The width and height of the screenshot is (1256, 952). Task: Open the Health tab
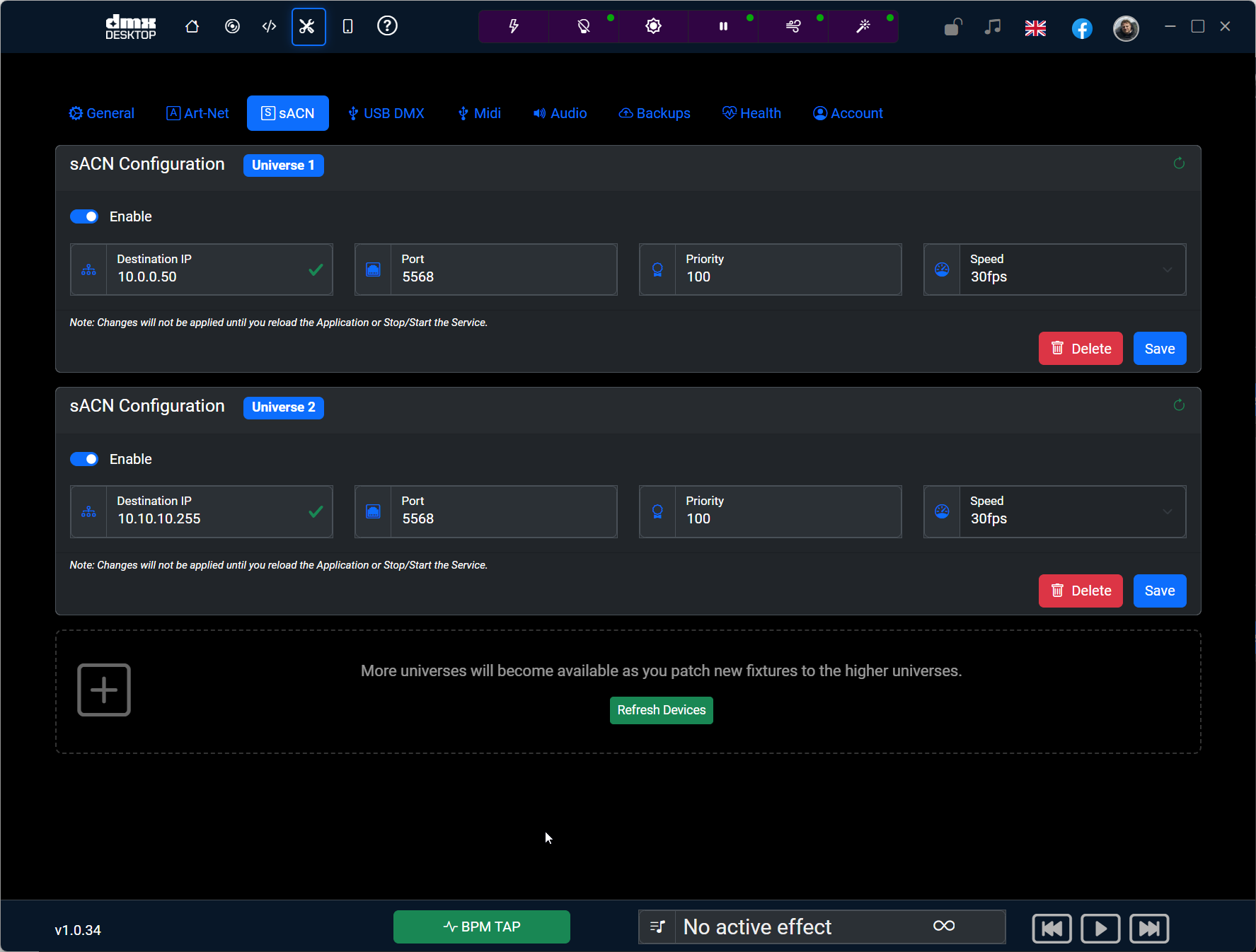751,113
